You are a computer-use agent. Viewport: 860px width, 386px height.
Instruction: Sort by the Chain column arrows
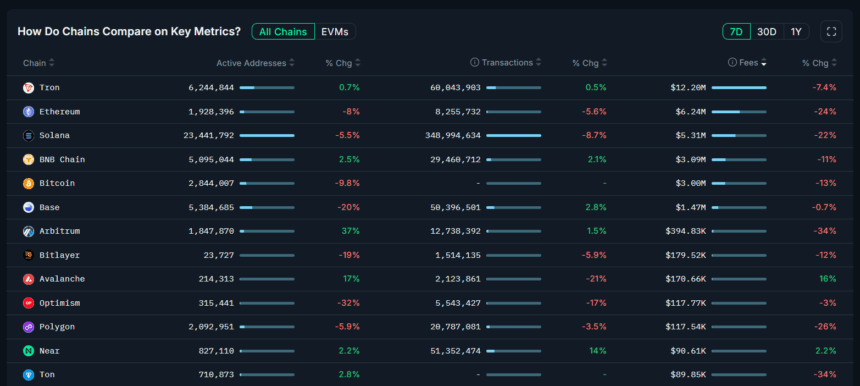point(52,63)
